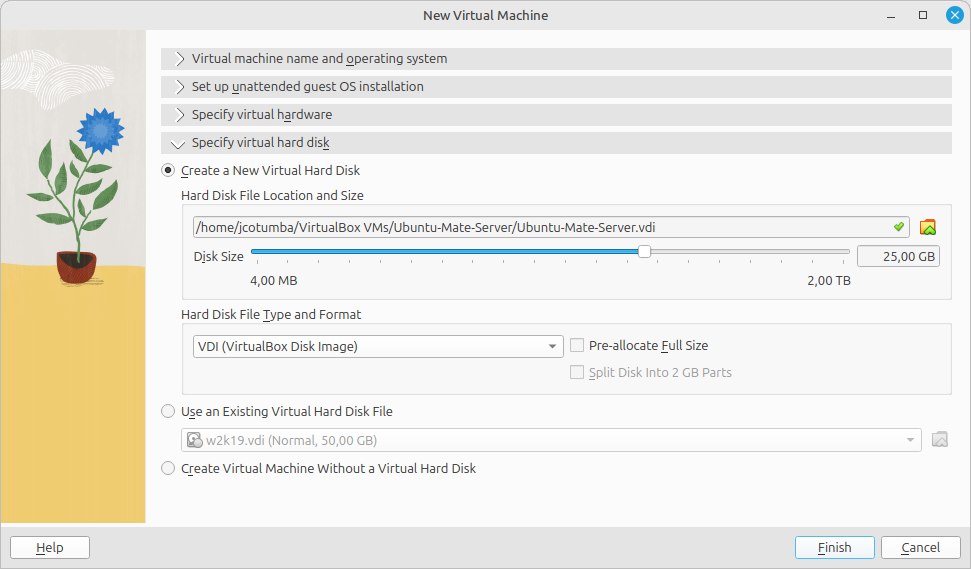Viewport: 971px width, 569px height.
Task: Select Create a New Virtual Hard Disk
Action: [x=168, y=170]
